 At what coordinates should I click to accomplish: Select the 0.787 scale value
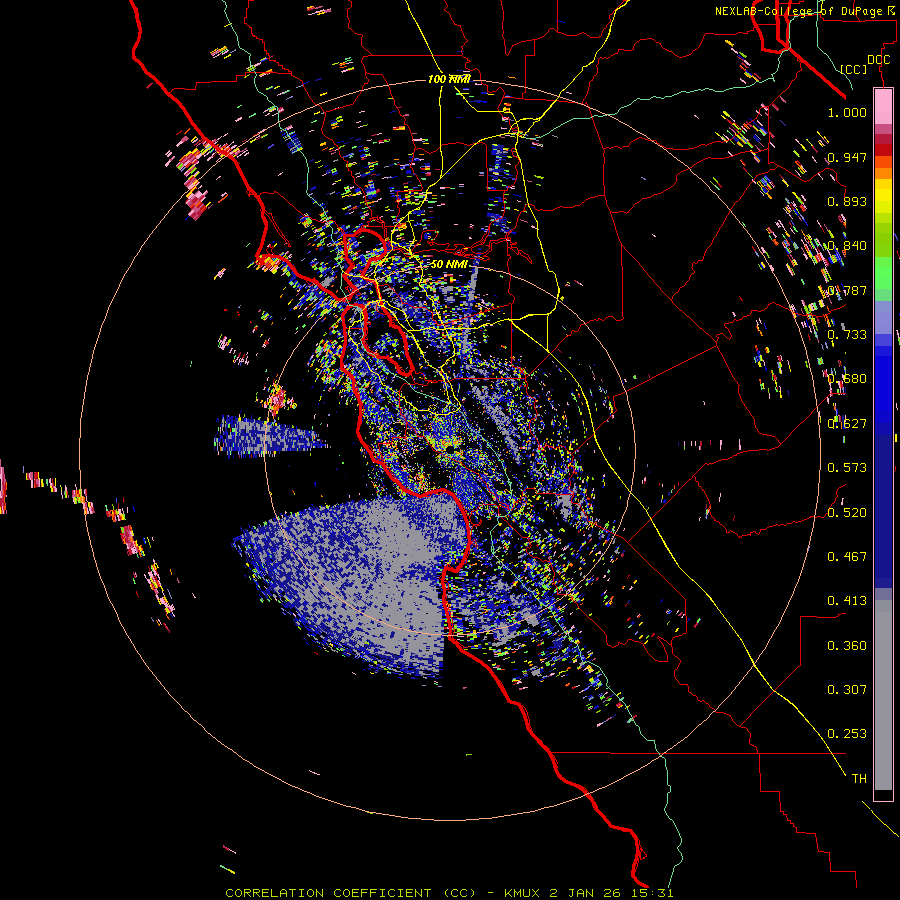tap(847, 290)
